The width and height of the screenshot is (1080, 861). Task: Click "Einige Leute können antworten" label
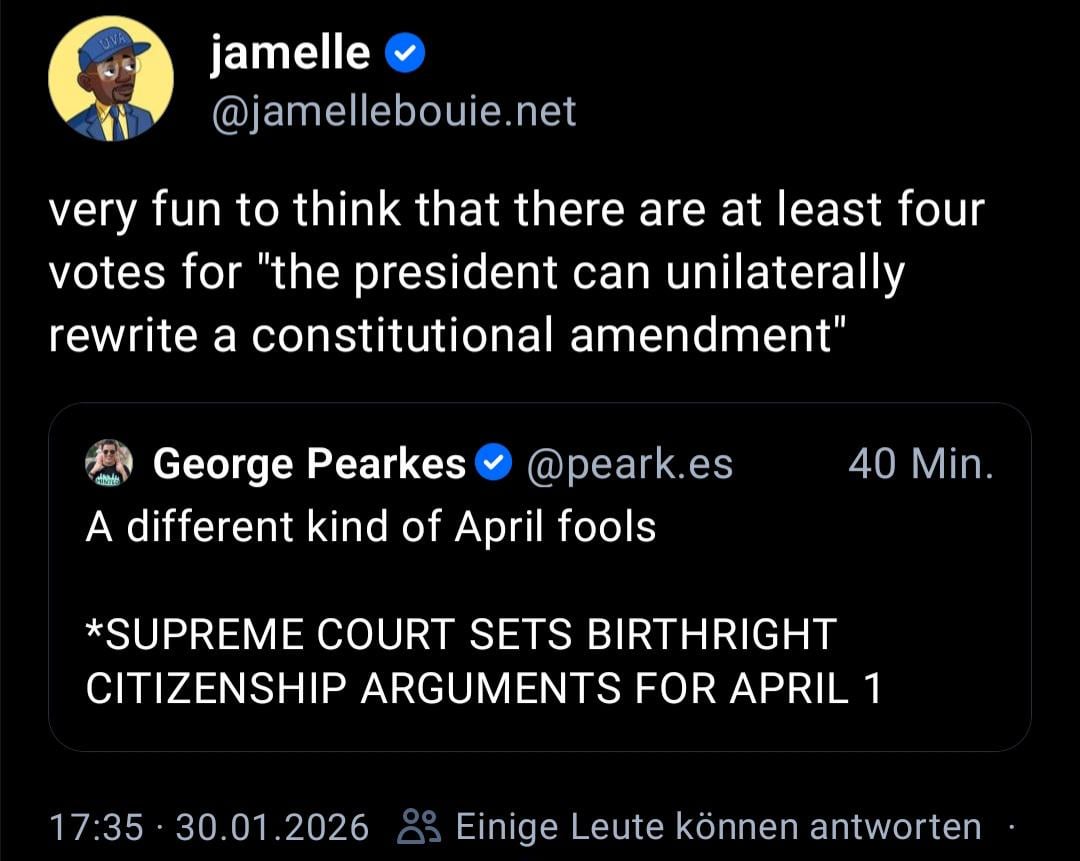[718, 827]
